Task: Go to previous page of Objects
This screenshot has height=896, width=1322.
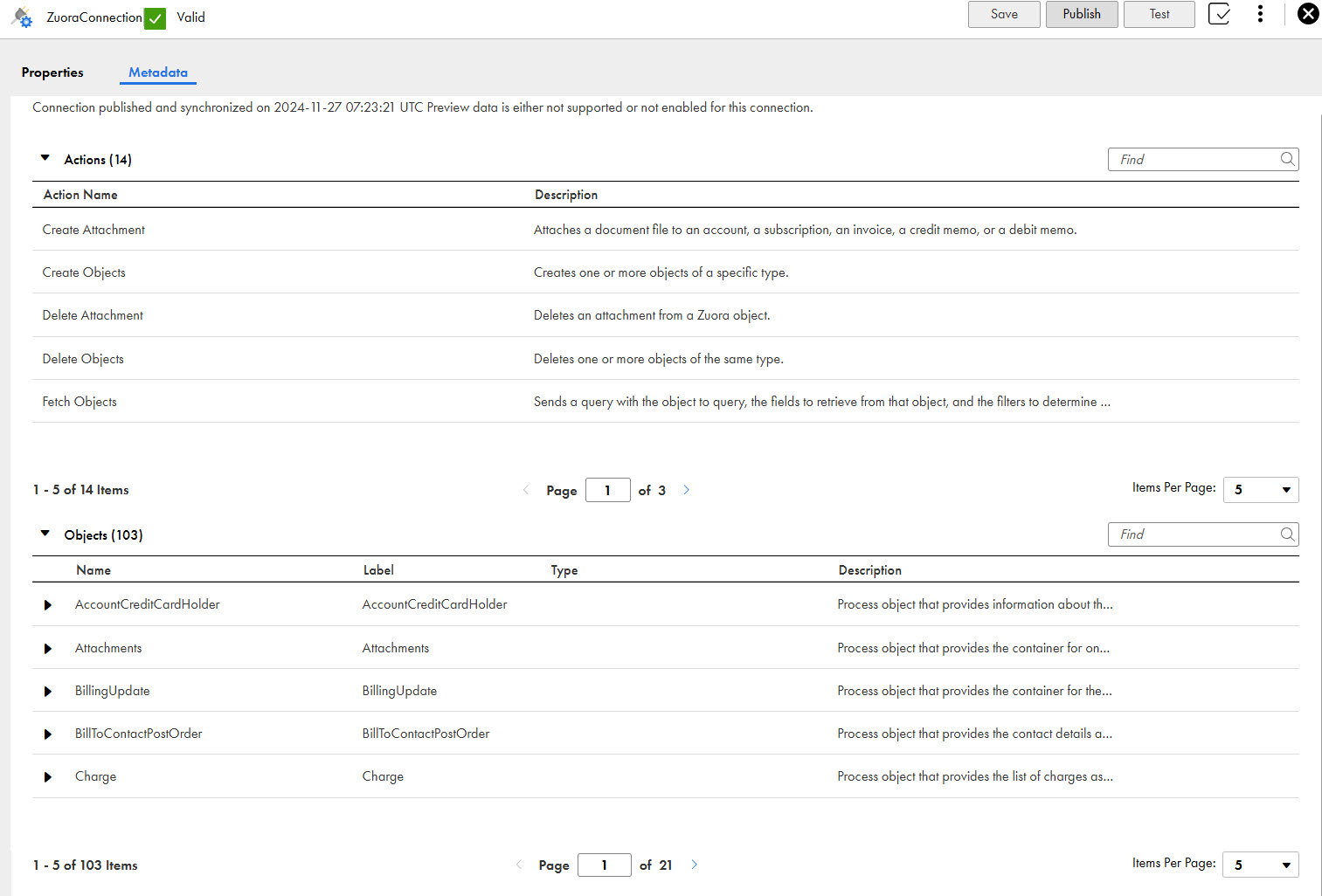Action: tap(519, 865)
